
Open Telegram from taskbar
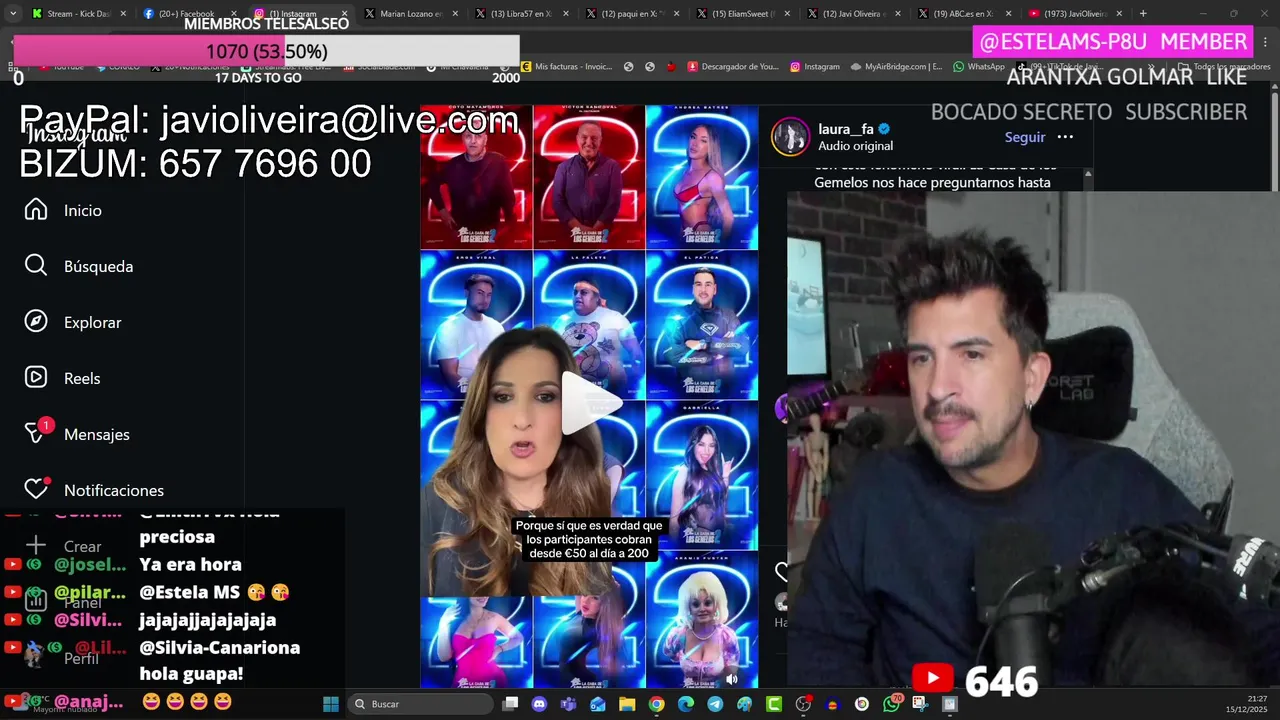pos(715,704)
